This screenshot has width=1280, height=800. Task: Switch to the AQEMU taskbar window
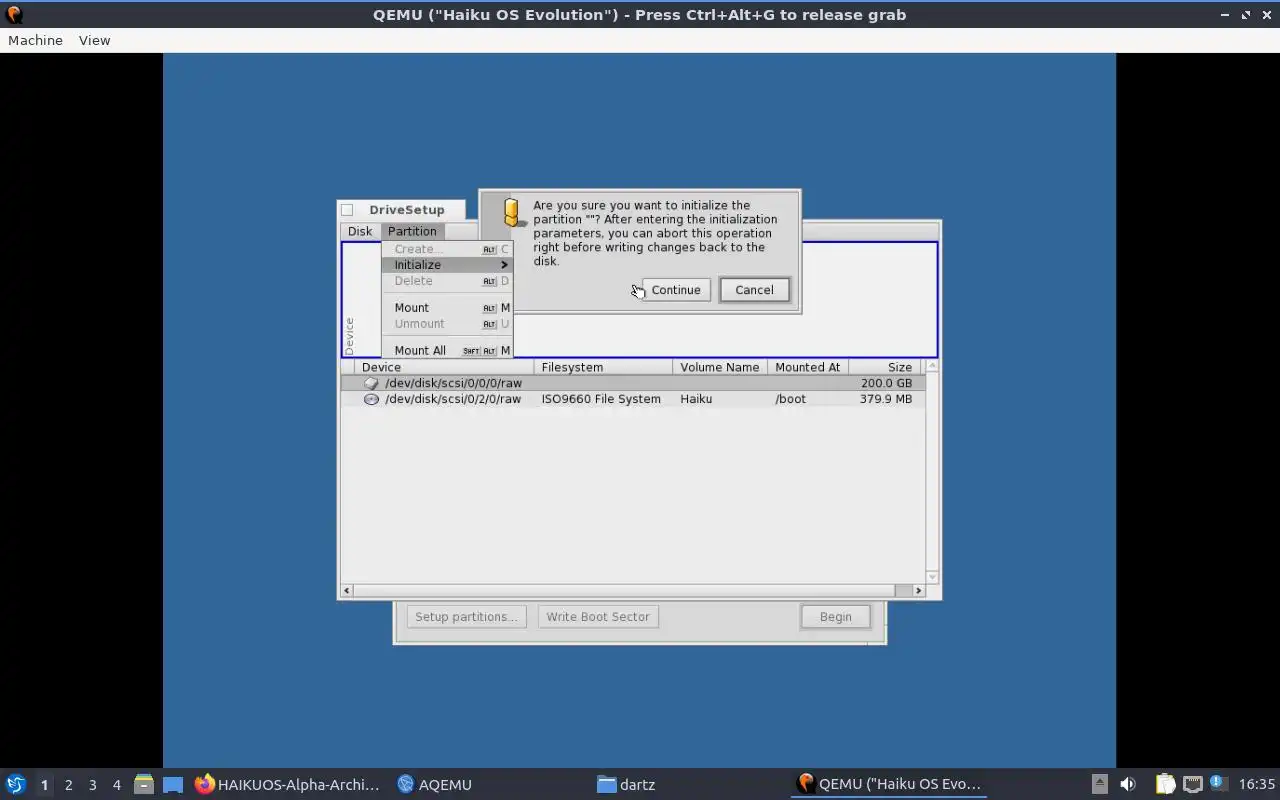(434, 784)
